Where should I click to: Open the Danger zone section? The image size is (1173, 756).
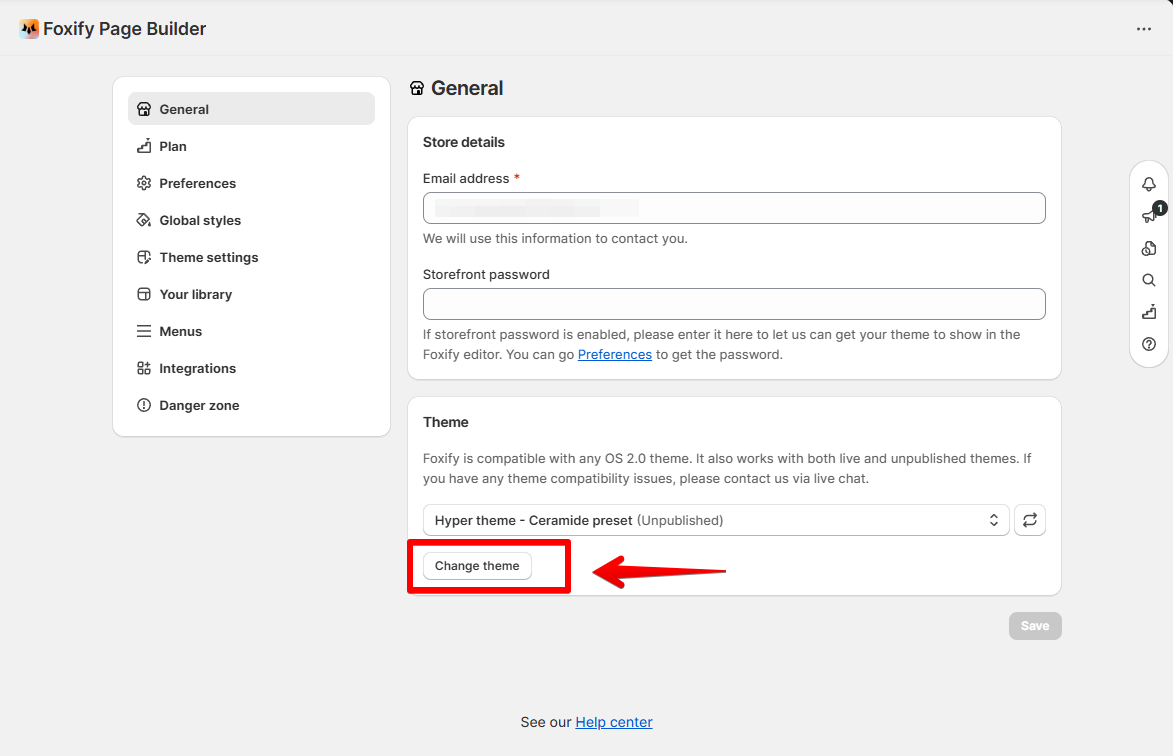[x=251, y=405]
